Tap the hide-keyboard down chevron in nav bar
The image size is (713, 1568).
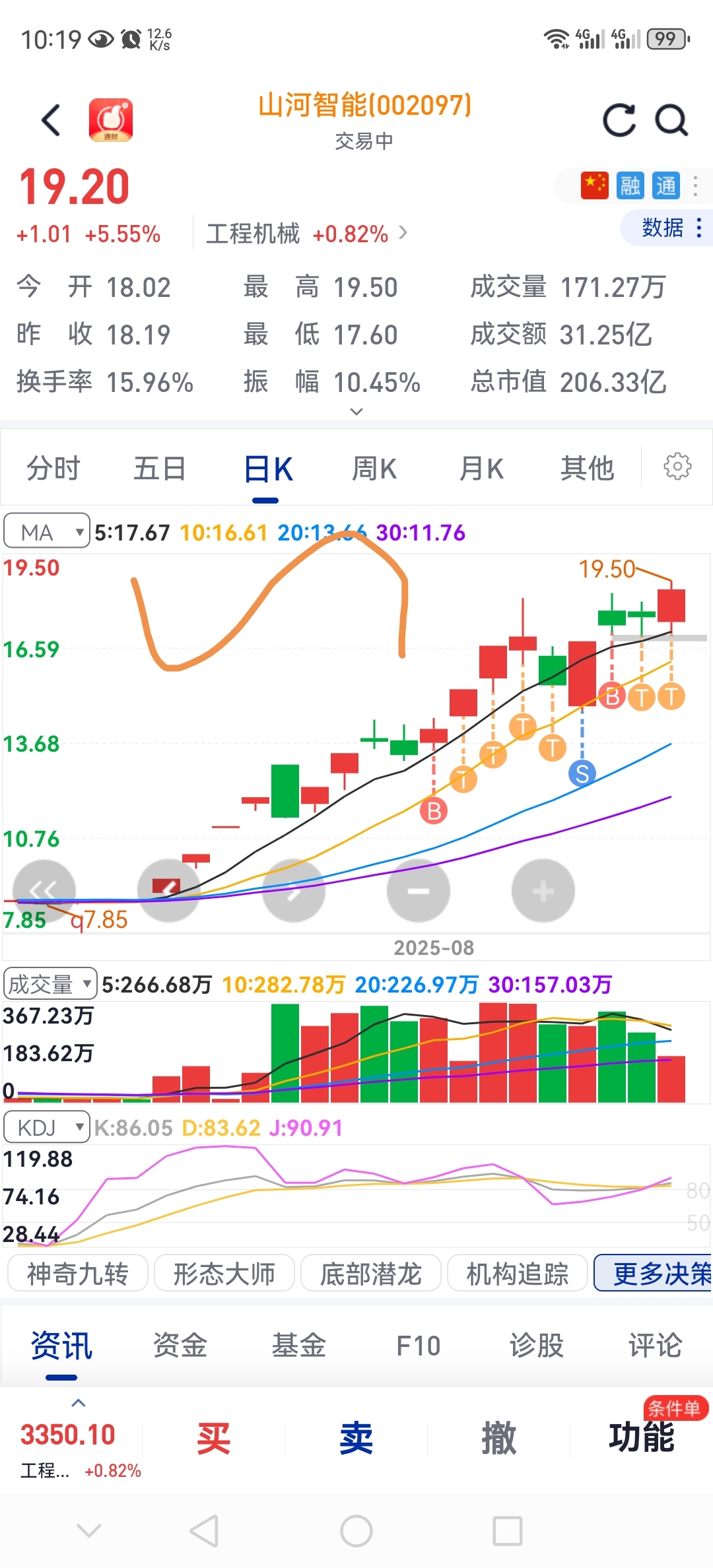[x=89, y=1530]
